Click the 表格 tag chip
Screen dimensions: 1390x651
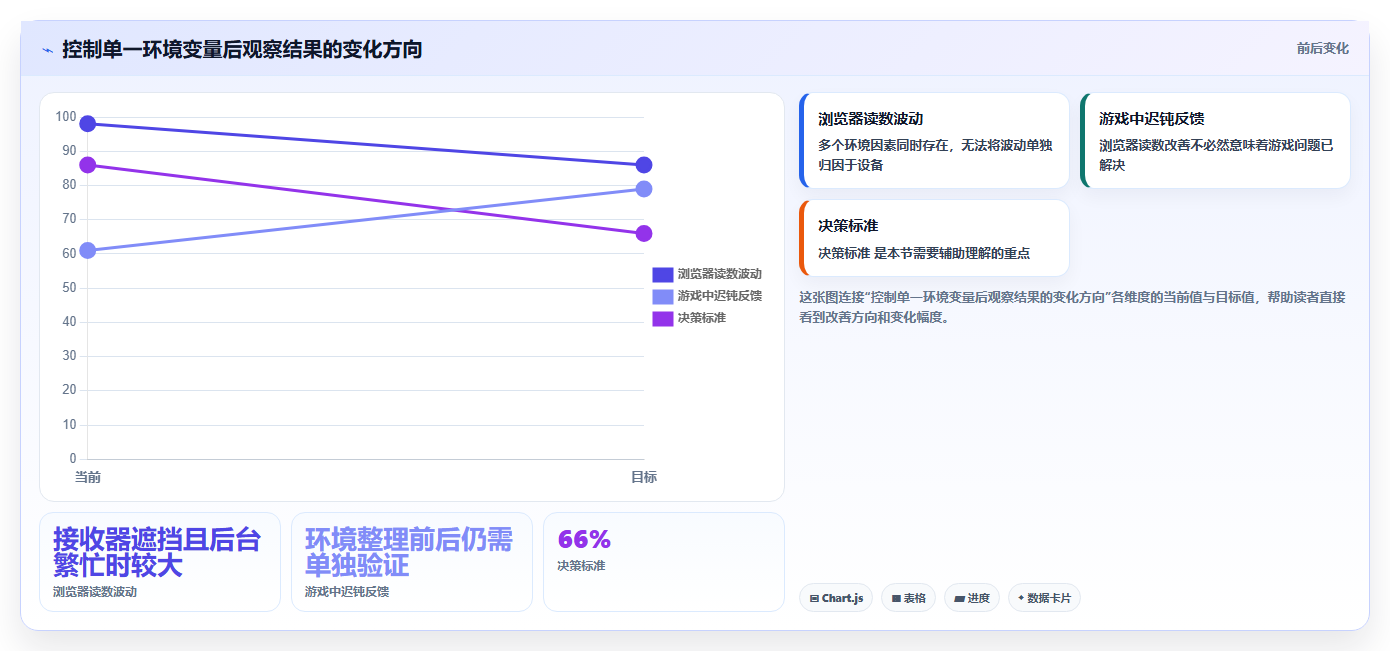[908, 598]
